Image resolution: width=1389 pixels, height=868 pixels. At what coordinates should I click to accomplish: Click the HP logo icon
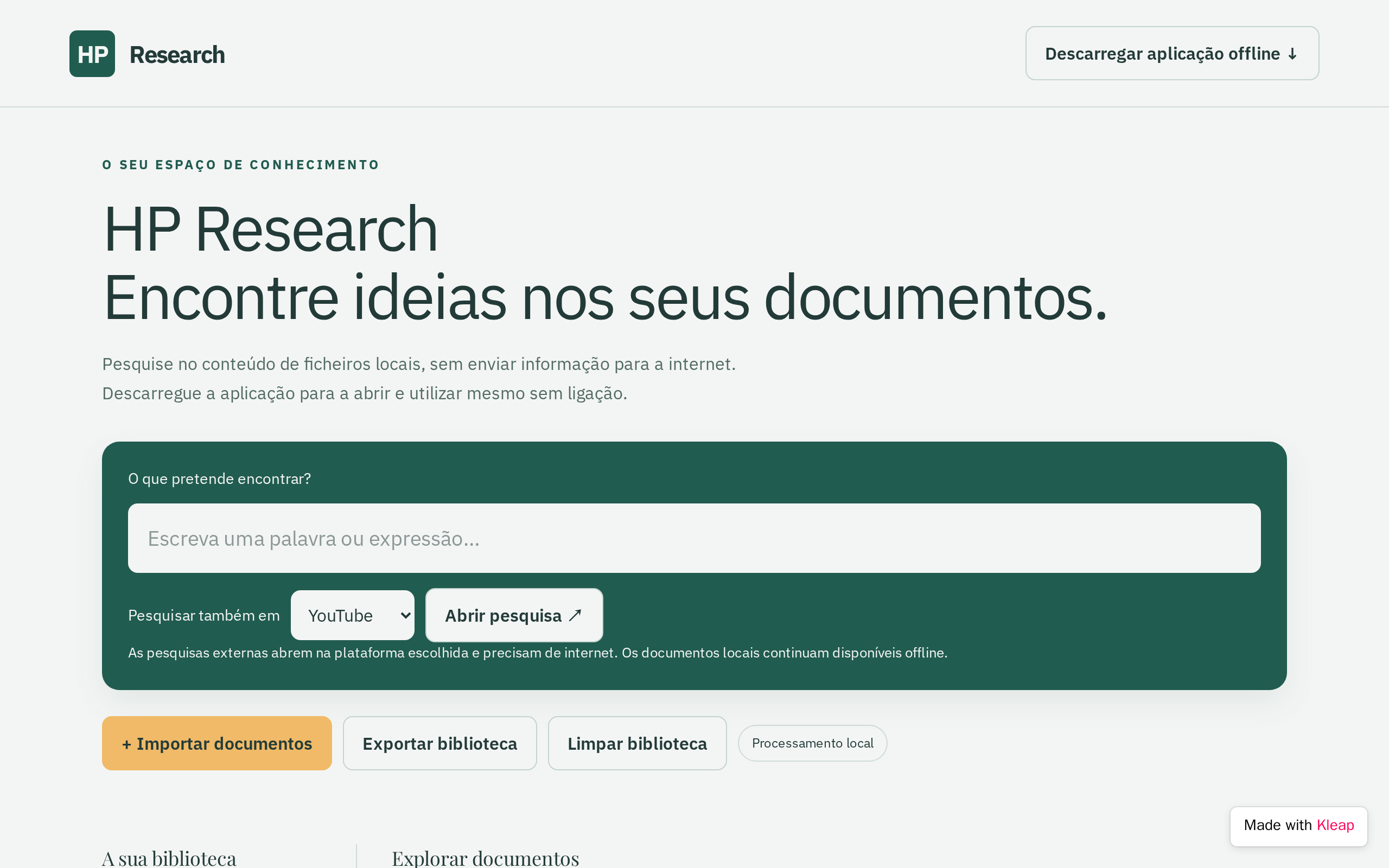(92, 54)
